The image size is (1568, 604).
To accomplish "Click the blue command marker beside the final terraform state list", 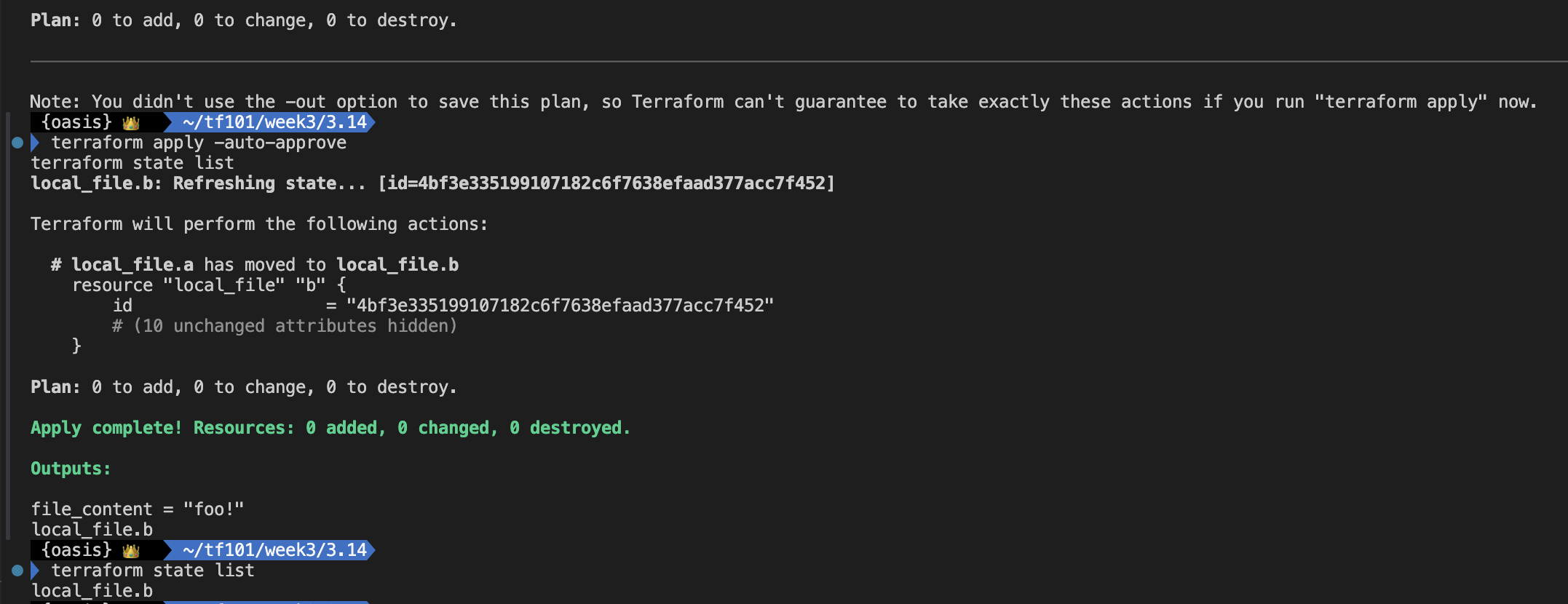I will coord(17,571).
